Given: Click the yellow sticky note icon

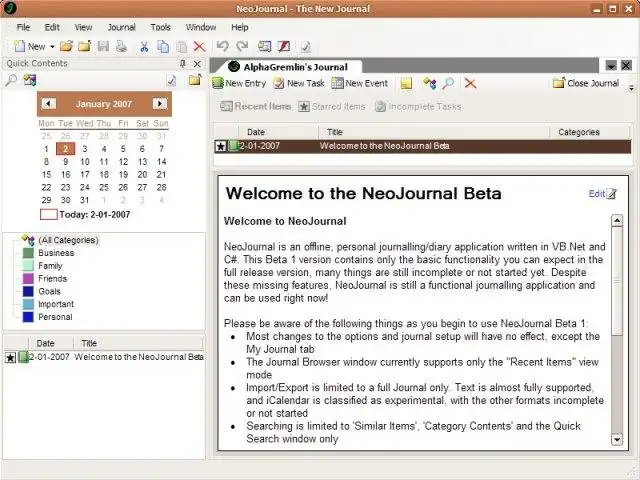Looking at the screenshot, I should 406,83.
